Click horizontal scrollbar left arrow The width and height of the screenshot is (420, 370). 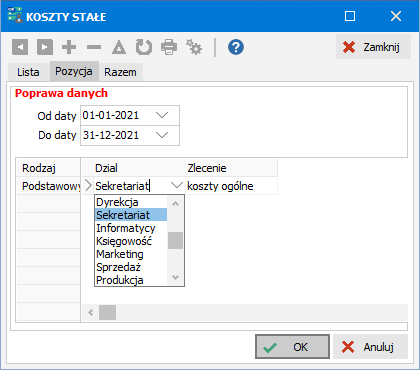coord(90,312)
